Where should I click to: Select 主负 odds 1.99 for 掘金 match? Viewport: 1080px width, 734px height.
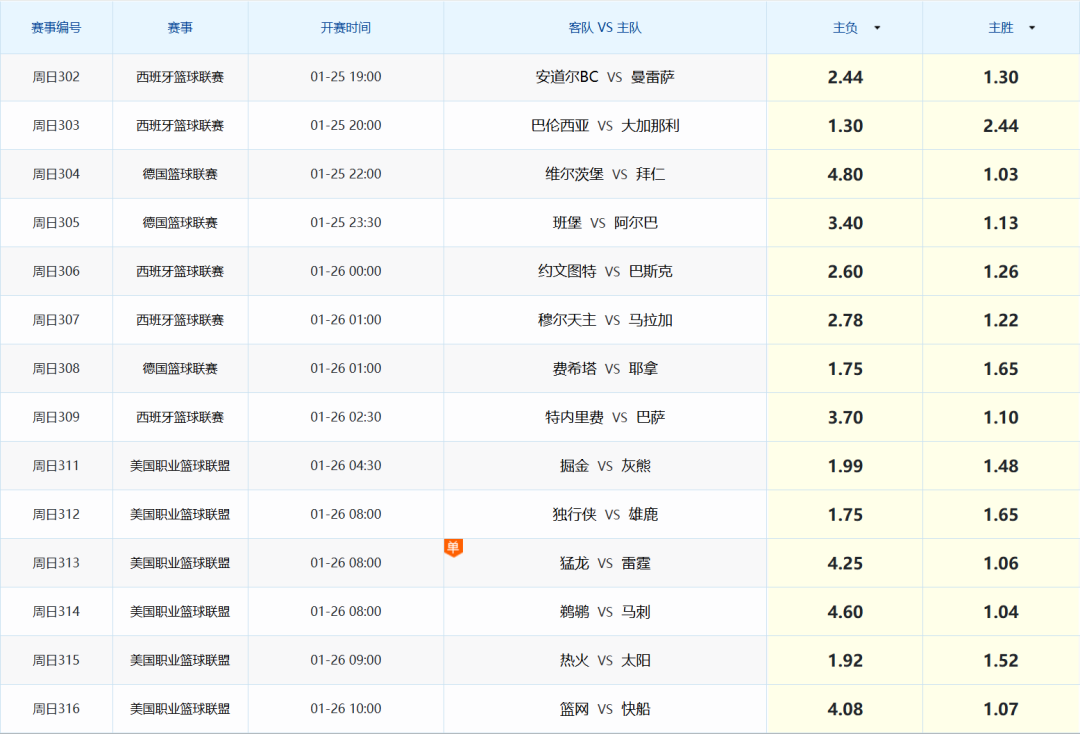click(x=844, y=466)
